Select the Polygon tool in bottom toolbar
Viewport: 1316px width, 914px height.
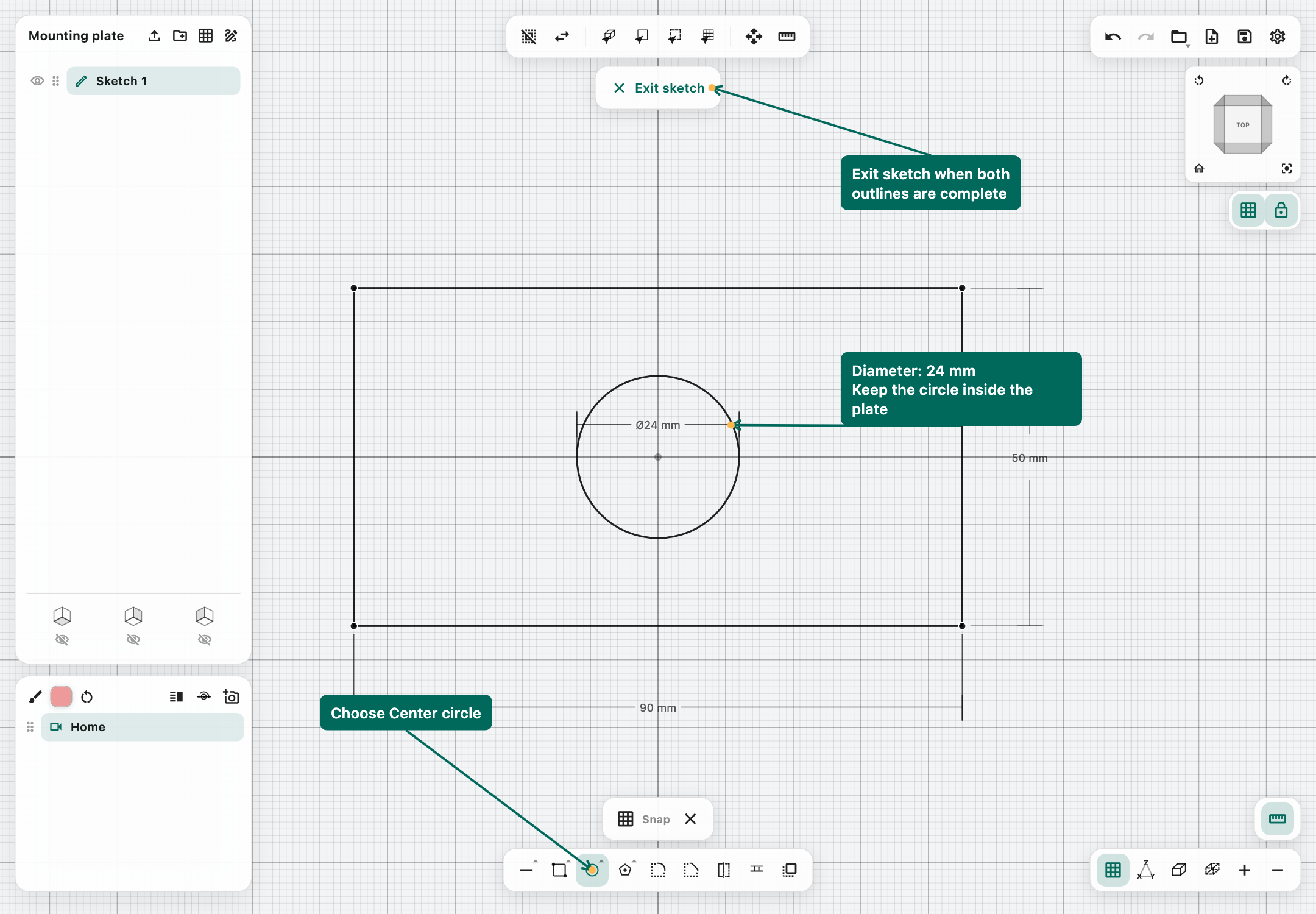[626, 870]
